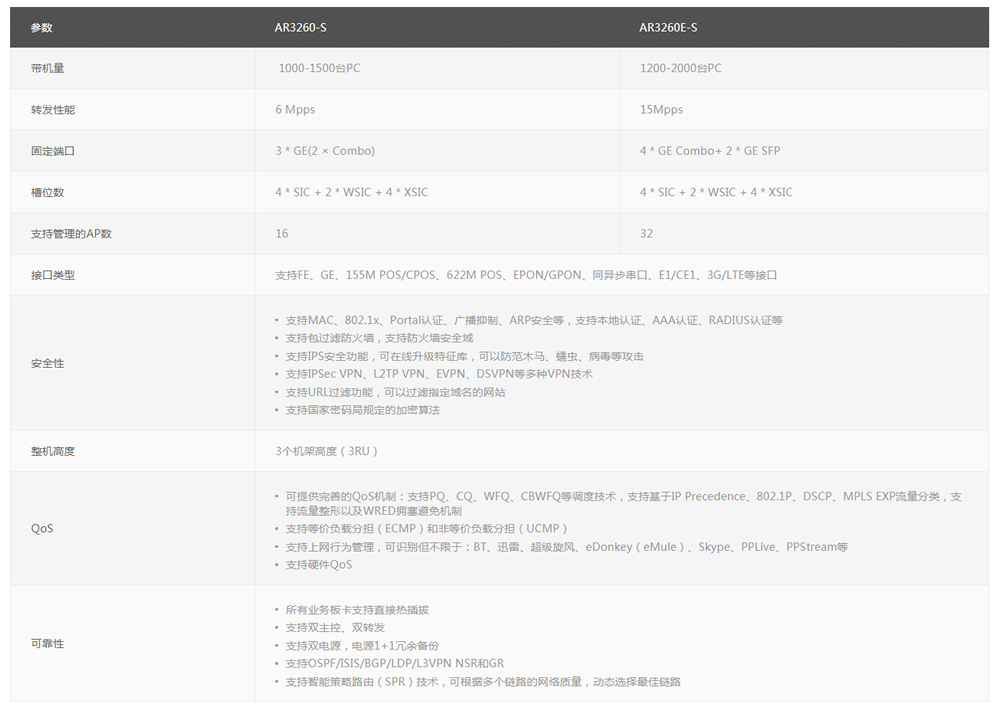Click the 带机量 row label
The width and height of the screenshot is (1000, 711).
[x=44, y=68]
